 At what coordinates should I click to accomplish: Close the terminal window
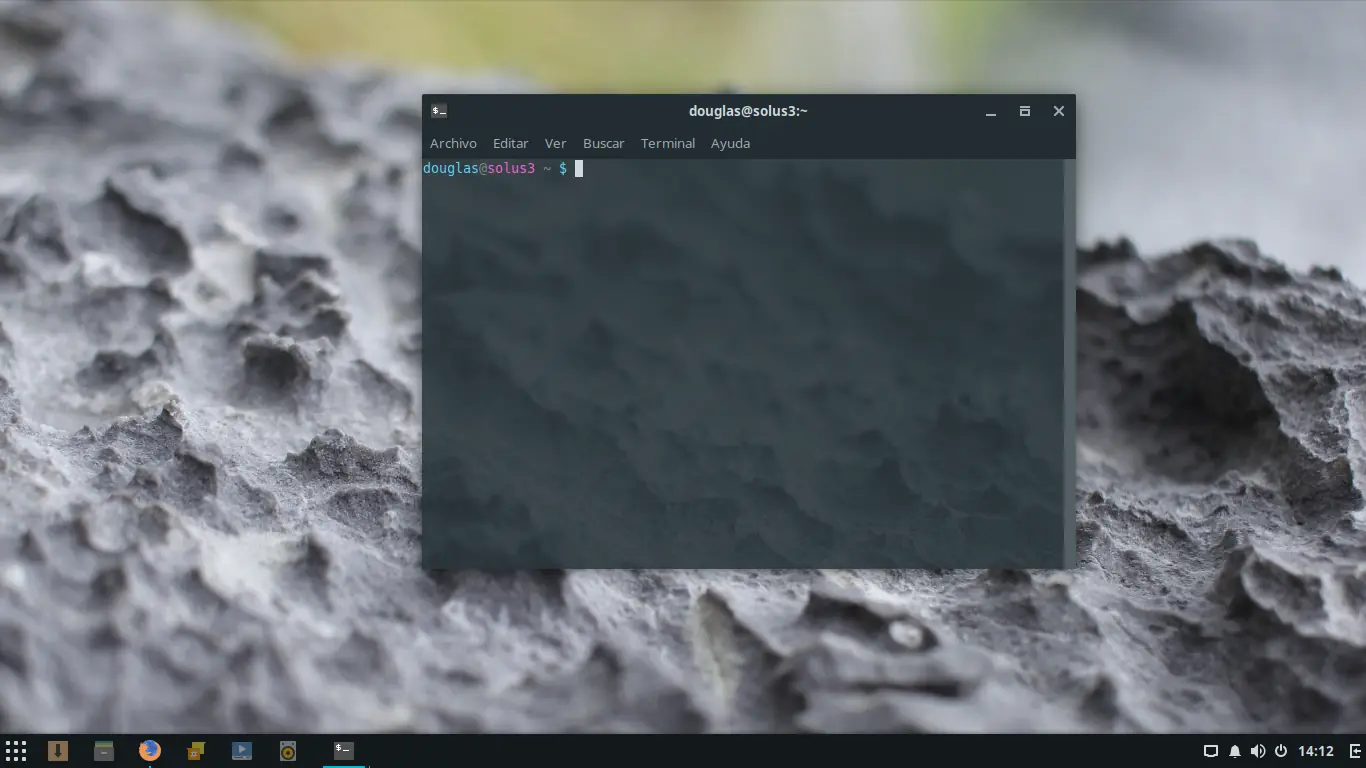[x=1058, y=111]
